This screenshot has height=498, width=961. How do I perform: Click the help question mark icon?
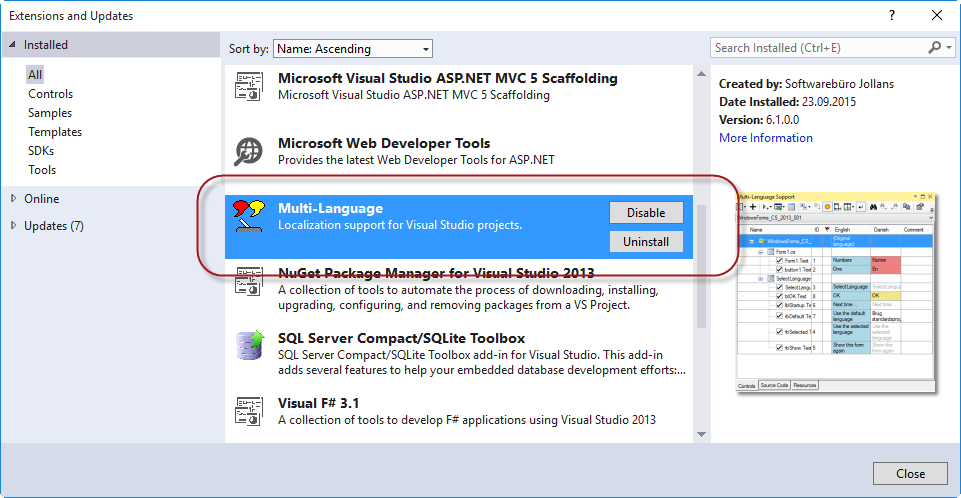891,15
